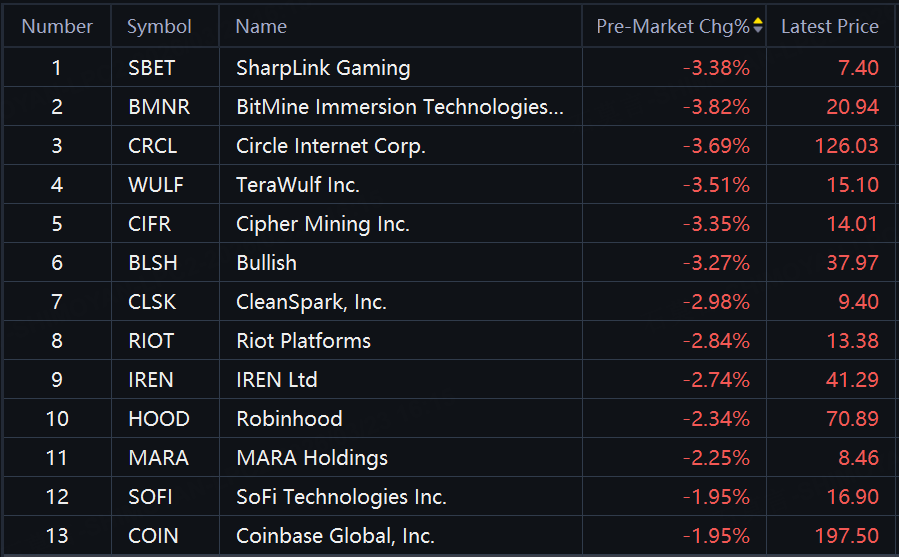This screenshot has height=557, width=899.
Task: Click Riot Platforms latest price 13.38
Action: click(853, 341)
